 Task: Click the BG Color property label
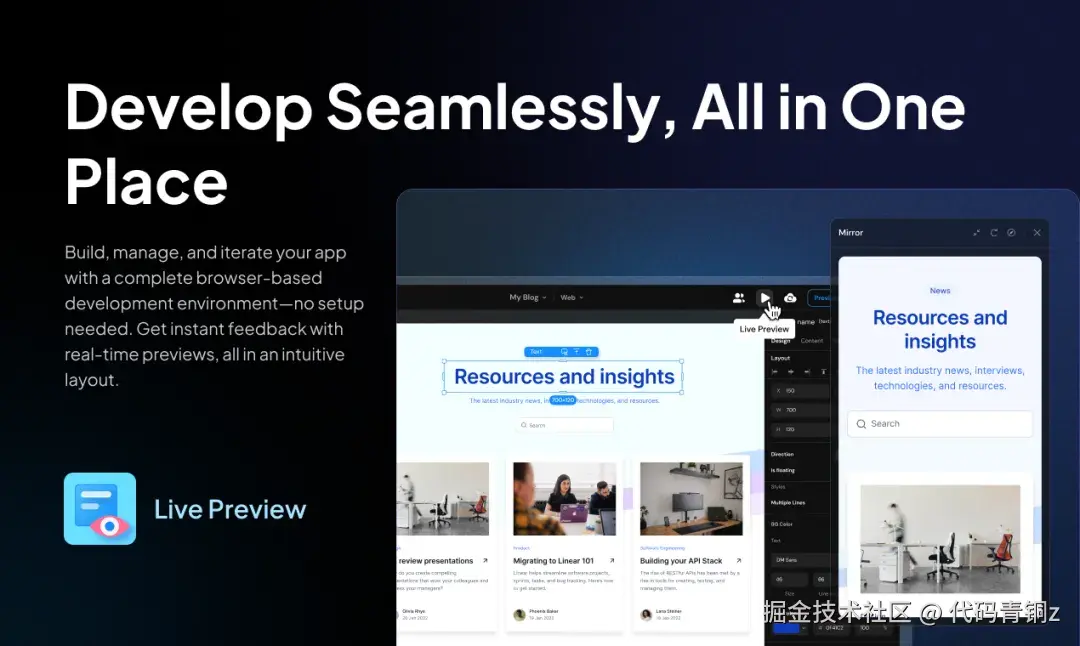[781, 524]
